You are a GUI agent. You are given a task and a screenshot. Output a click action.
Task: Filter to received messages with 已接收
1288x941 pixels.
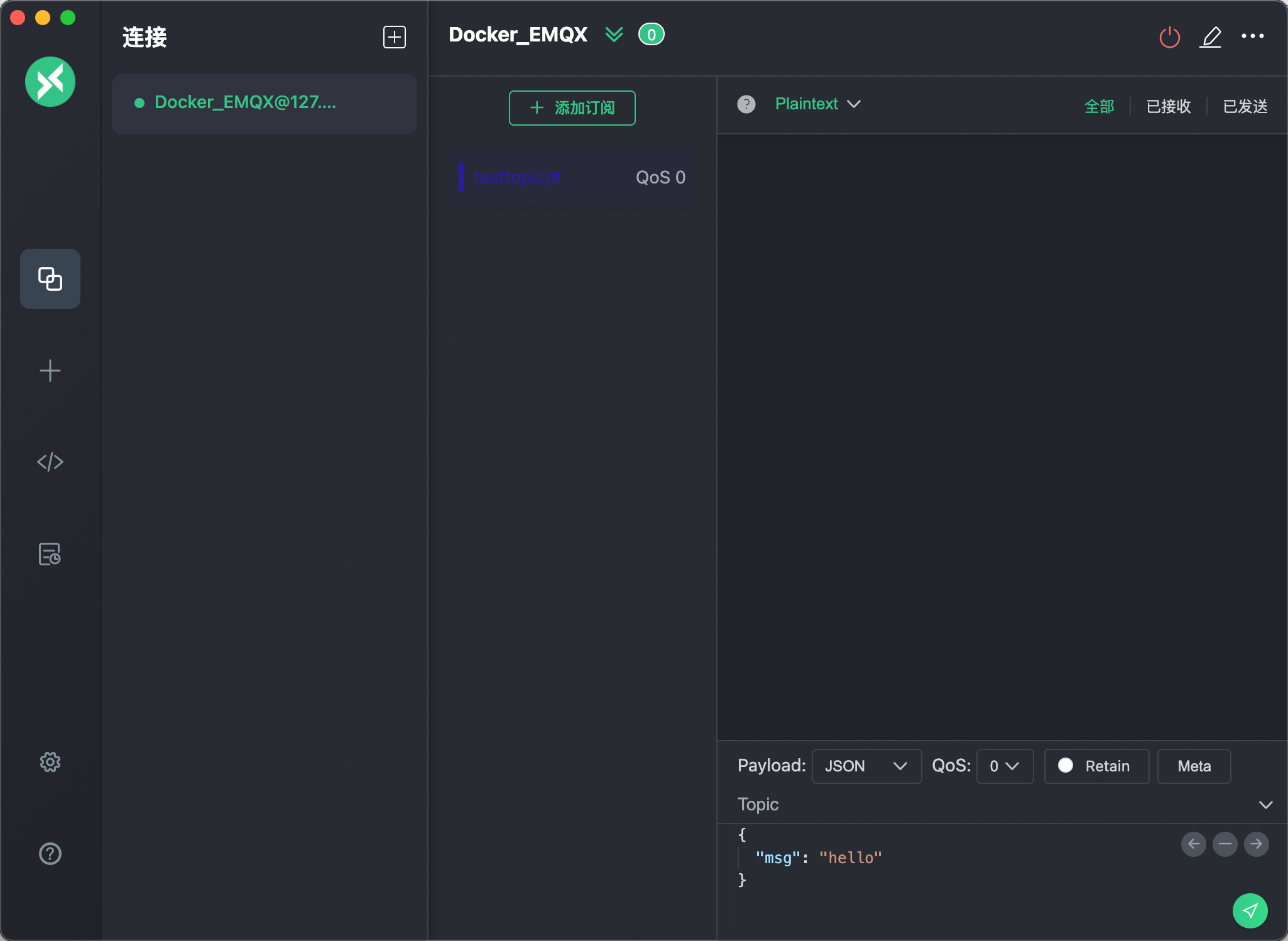(x=1169, y=106)
